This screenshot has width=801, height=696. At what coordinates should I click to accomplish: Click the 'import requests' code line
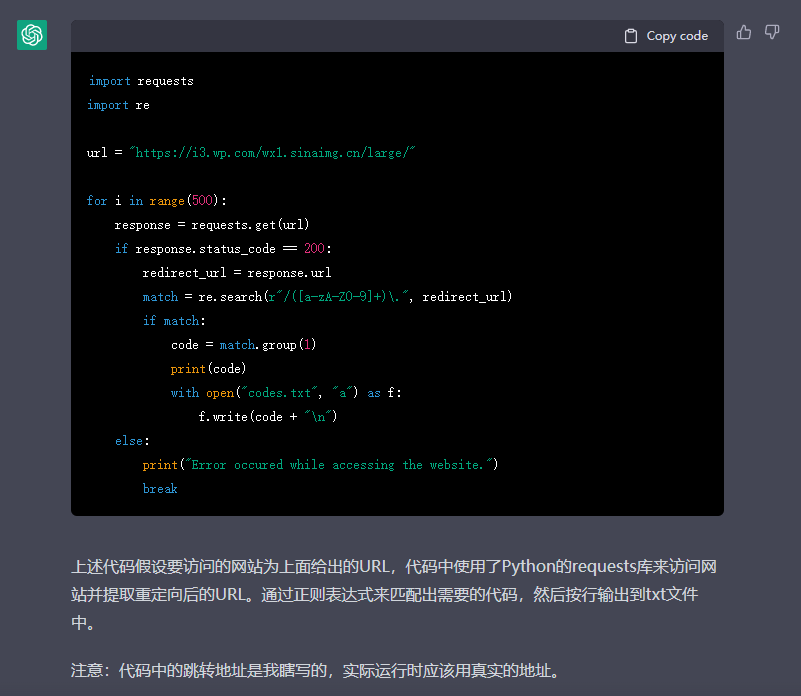(141, 81)
